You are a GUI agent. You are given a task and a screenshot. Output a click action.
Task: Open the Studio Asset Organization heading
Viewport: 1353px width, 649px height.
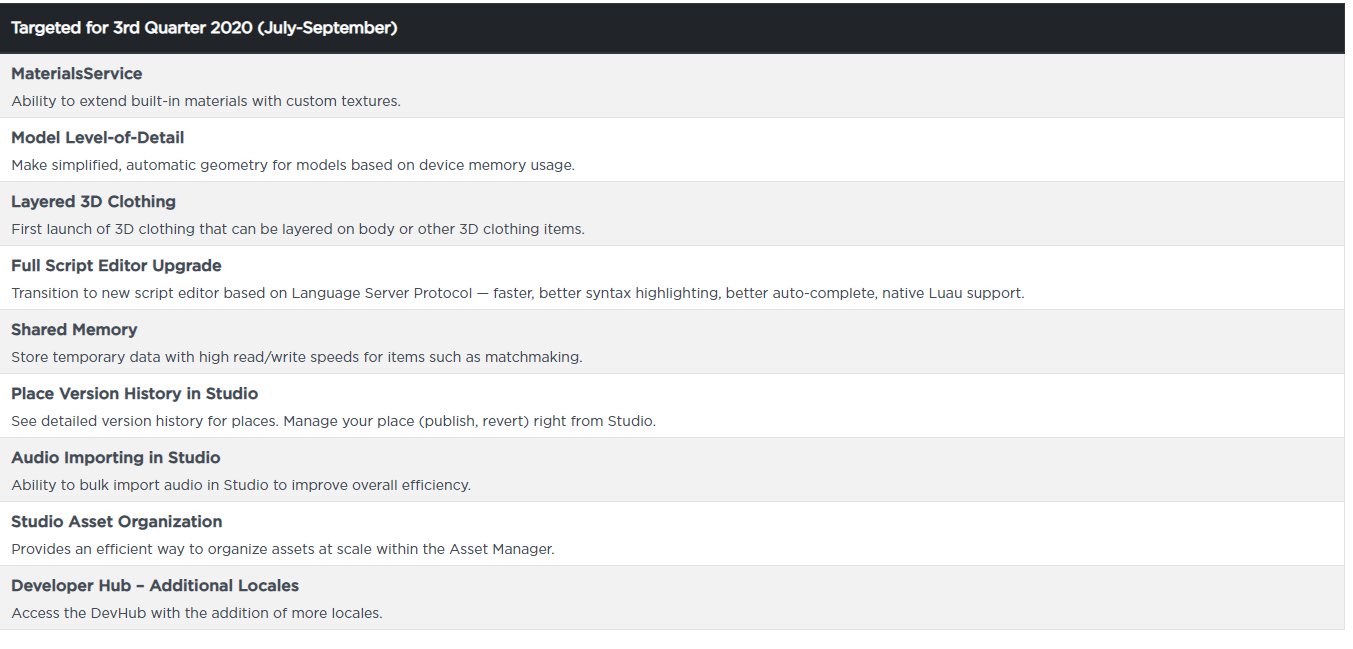[117, 522]
